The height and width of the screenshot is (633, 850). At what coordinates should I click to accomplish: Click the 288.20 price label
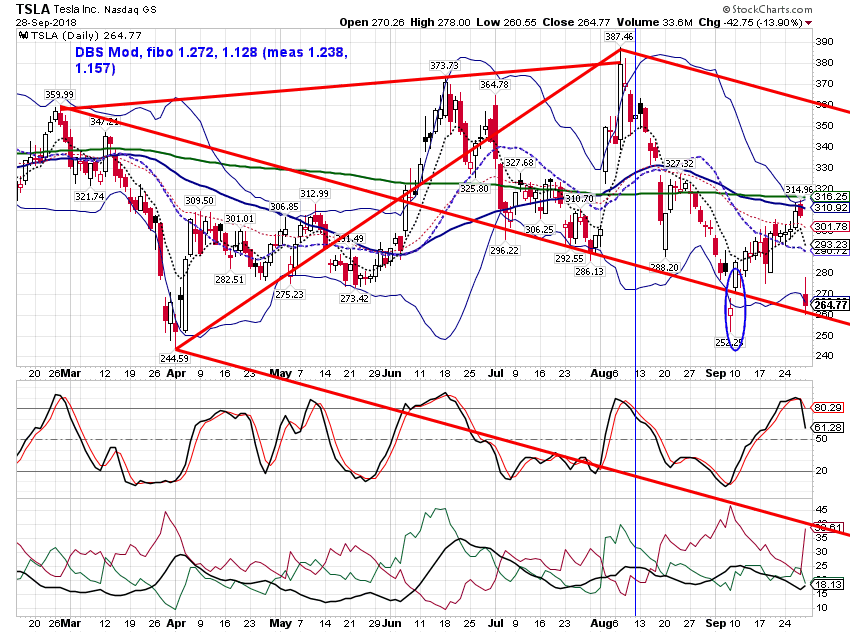pyautogui.click(x=665, y=267)
